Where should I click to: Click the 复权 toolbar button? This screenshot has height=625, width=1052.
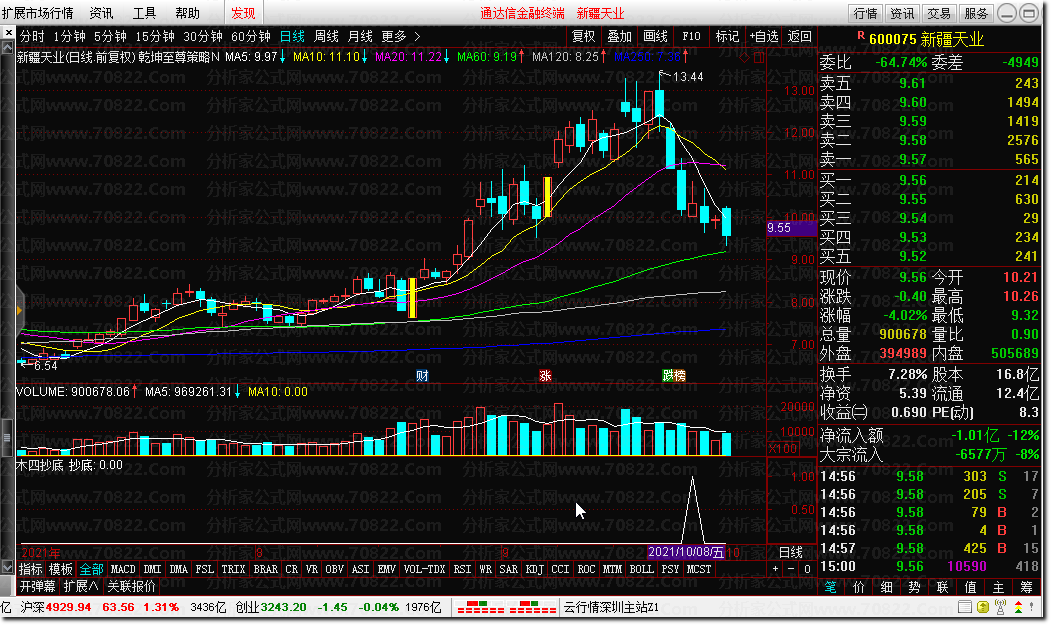(583, 36)
